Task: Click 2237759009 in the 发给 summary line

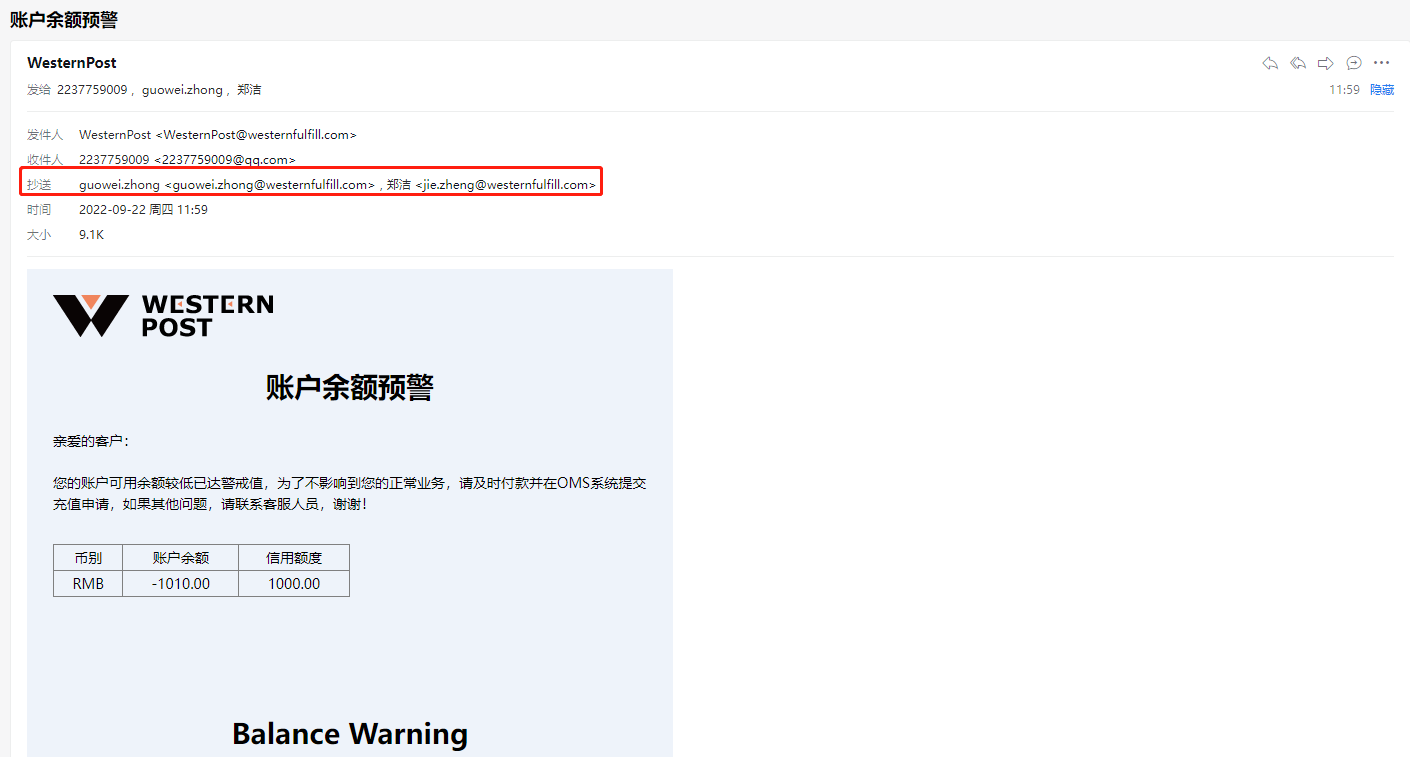Action: (92, 90)
